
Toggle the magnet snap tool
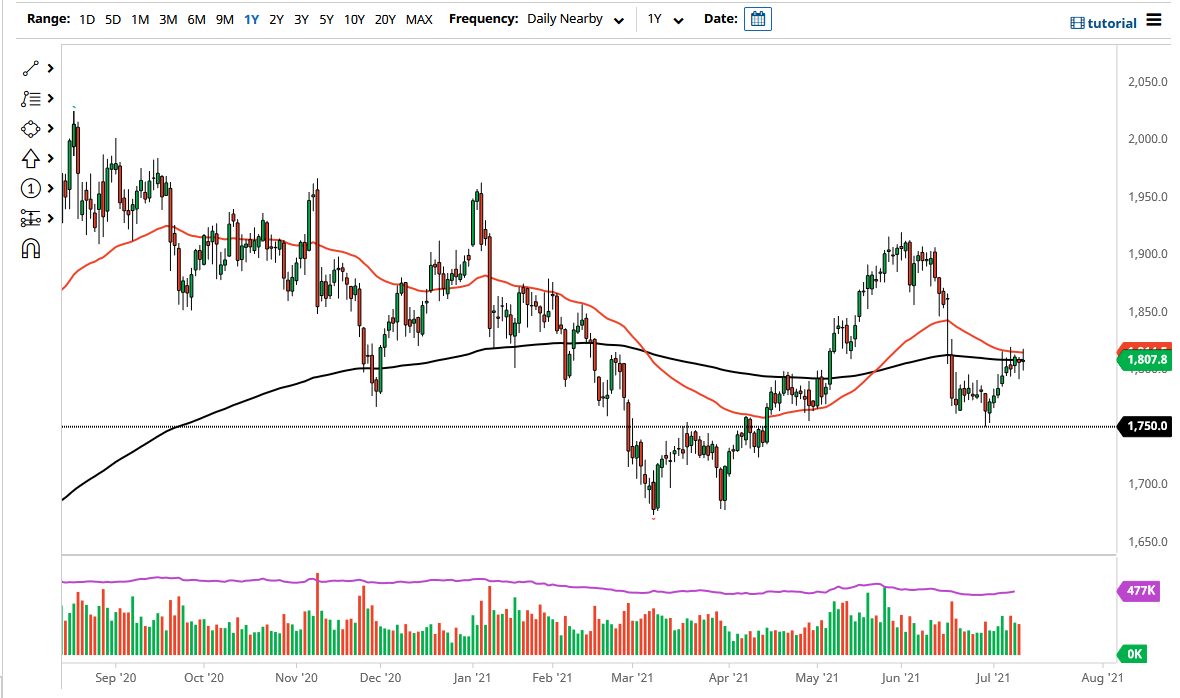pos(30,248)
